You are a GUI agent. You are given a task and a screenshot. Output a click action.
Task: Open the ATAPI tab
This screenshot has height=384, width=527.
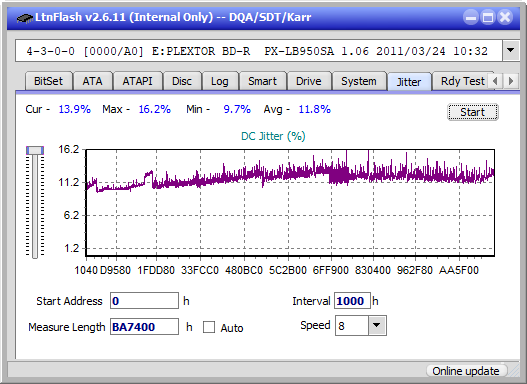click(137, 81)
